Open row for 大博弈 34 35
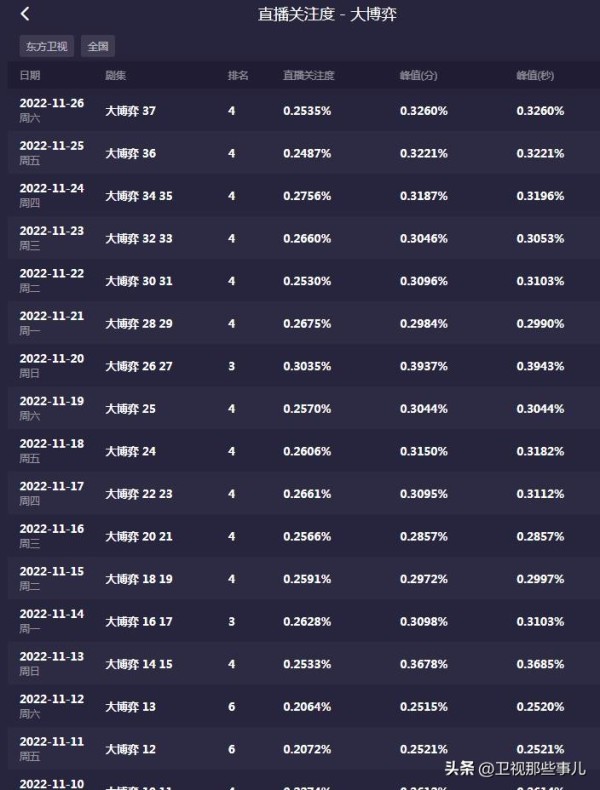 [x=304, y=195]
